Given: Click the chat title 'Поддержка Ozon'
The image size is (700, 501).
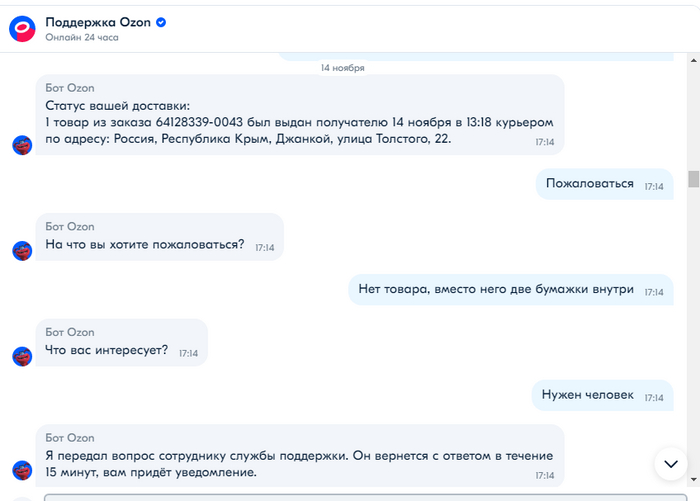Looking at the screenshot, I should pyautogui.click(x=98, y=22).
